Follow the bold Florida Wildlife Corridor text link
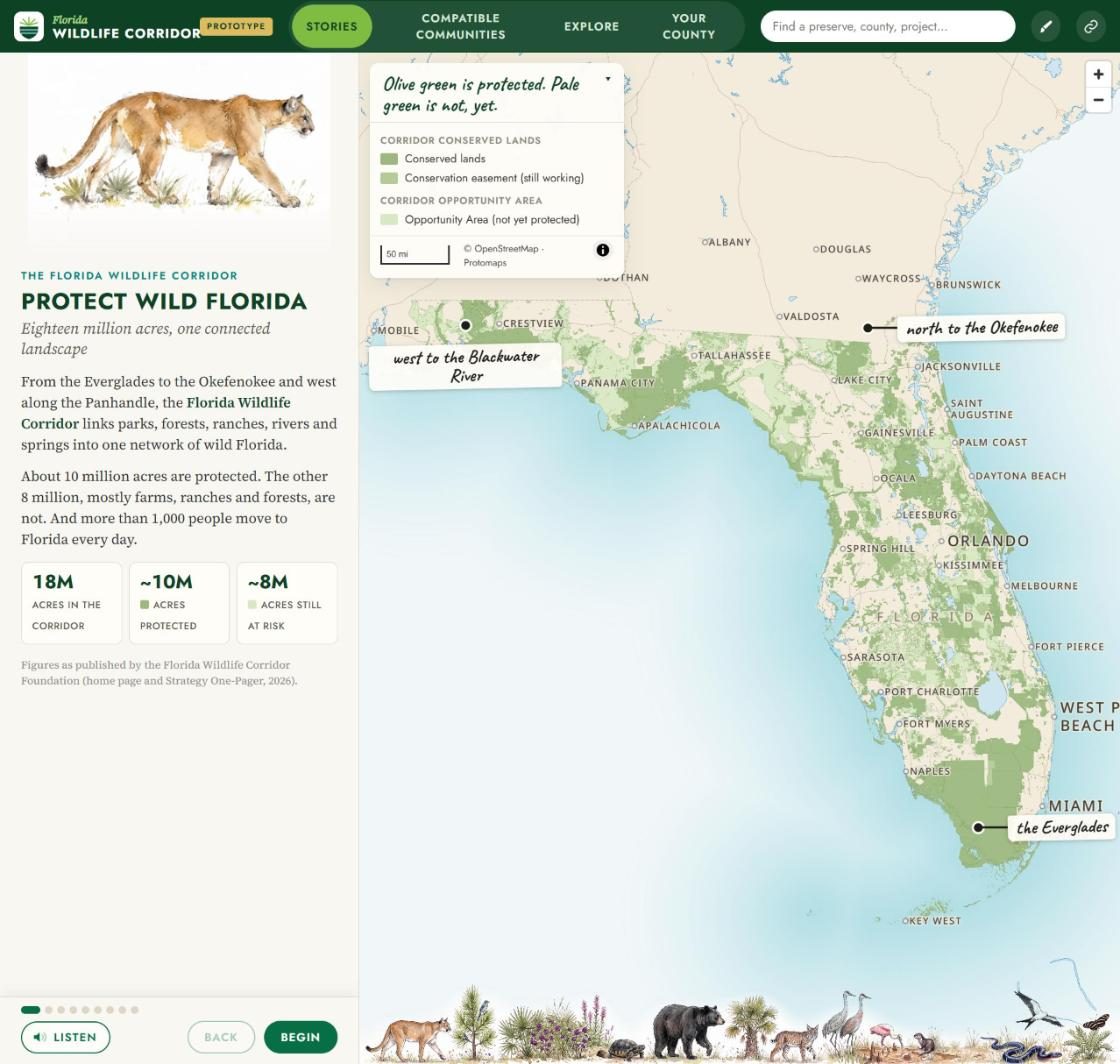 point(156,413)
